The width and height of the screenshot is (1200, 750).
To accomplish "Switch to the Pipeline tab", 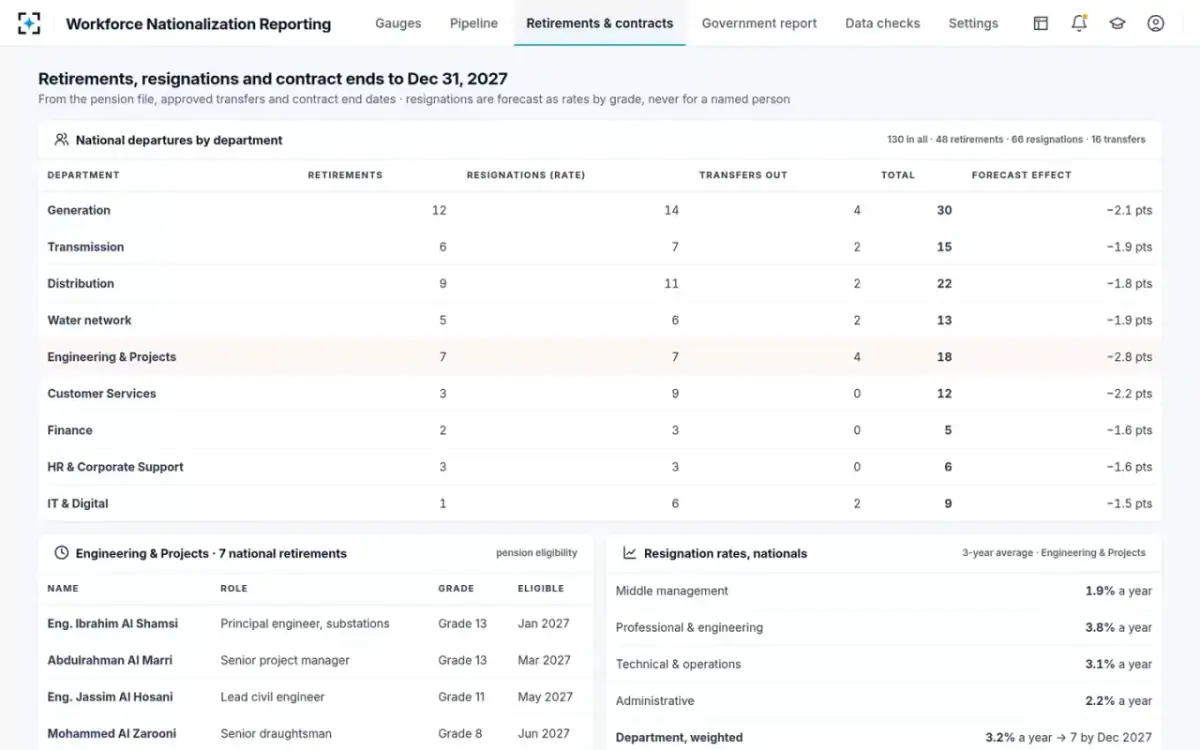I will click(474, 23).
